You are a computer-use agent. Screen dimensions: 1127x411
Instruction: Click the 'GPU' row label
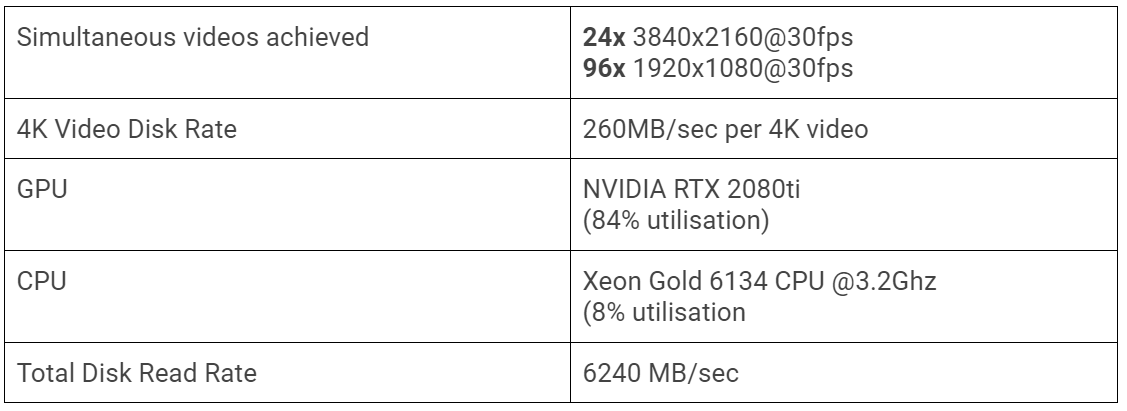[x=42, y=189]
